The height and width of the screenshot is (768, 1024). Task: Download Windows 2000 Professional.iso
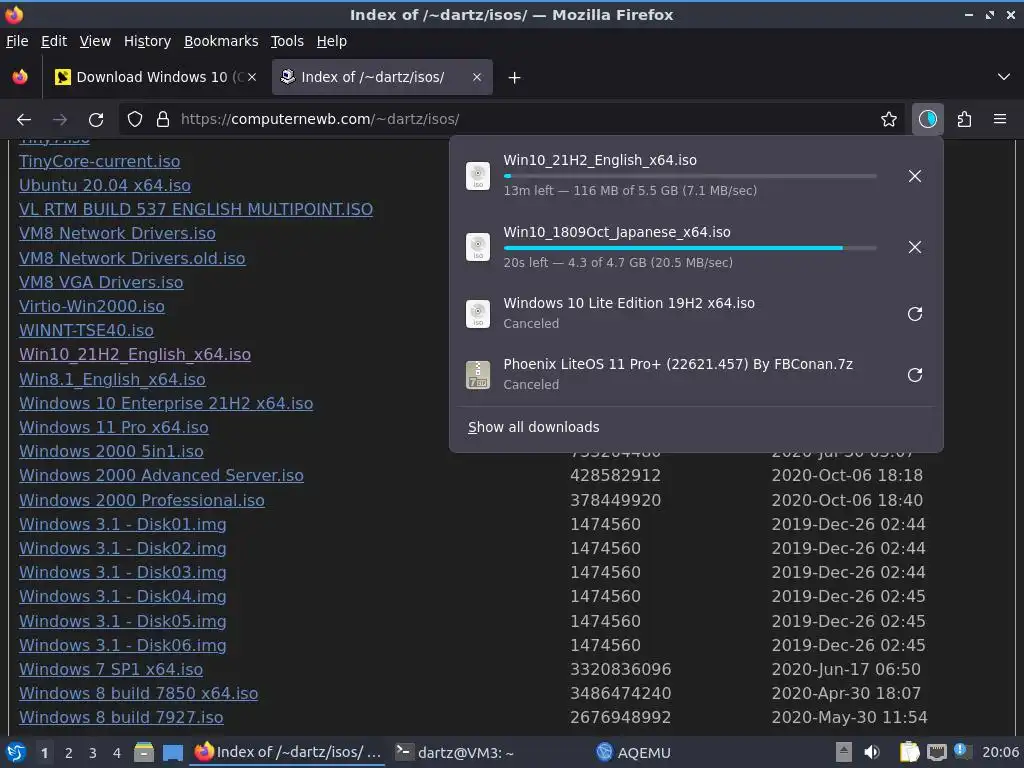(x=142, y=500)
